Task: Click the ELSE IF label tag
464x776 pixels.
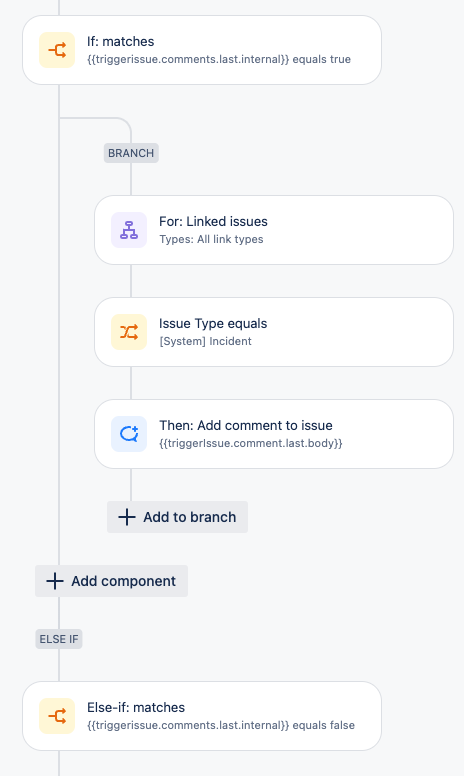Action: [x=59, y=639]
